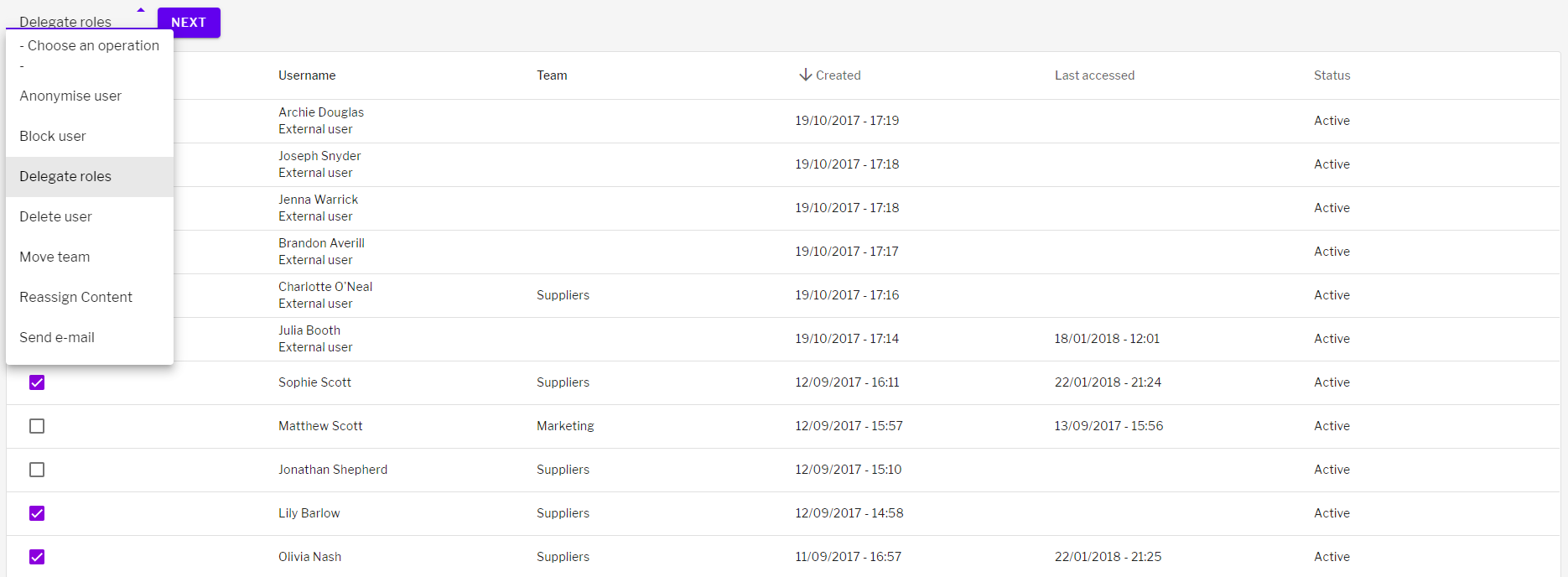Uncheck the Sophie Scott checkbox
Viewport: 1568px width, 577px height.
coord(37,382)
